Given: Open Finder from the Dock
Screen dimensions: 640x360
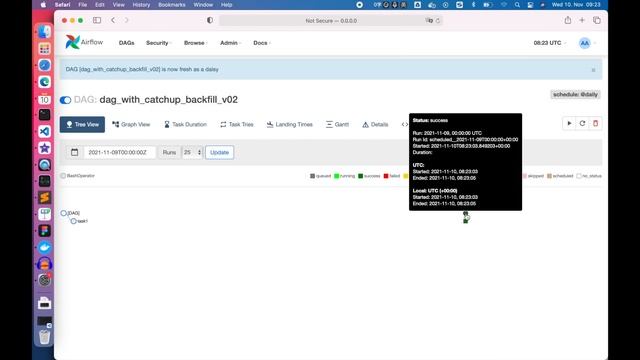Looking at the screenshot, I should click(44, 32).
